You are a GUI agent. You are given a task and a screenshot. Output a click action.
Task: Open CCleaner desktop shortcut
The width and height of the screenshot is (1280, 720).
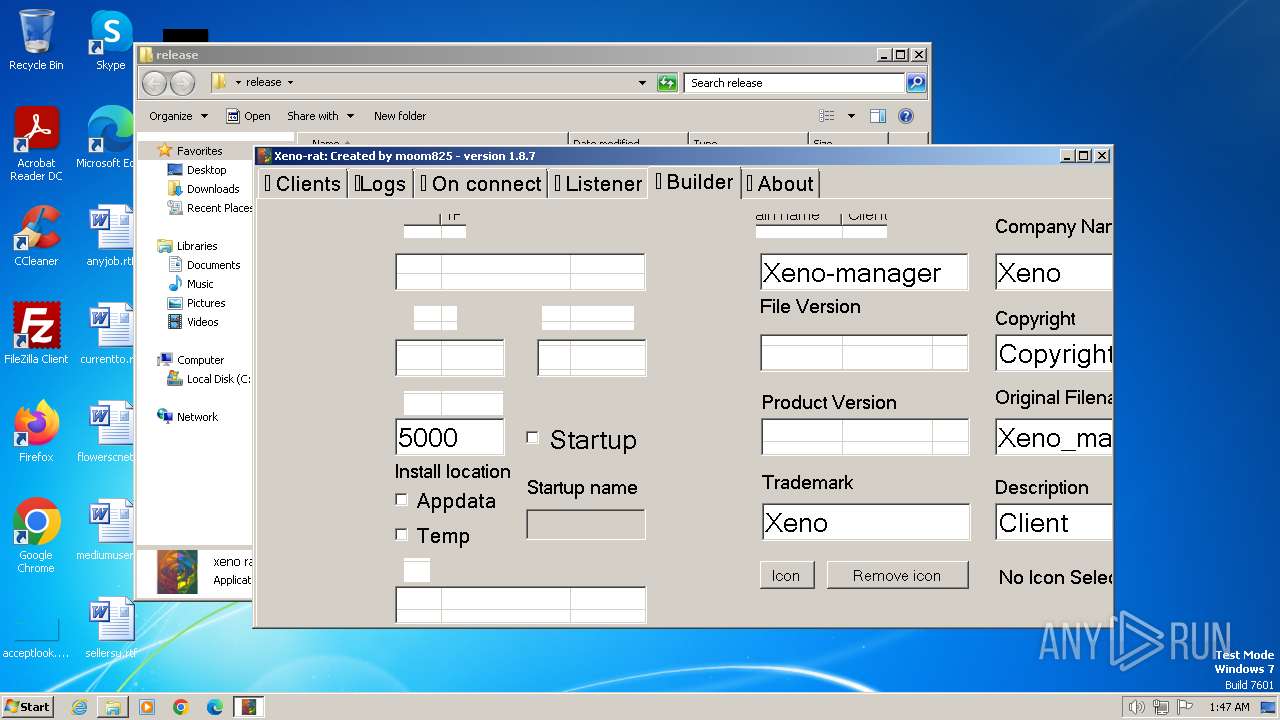(x=36, y=236)
